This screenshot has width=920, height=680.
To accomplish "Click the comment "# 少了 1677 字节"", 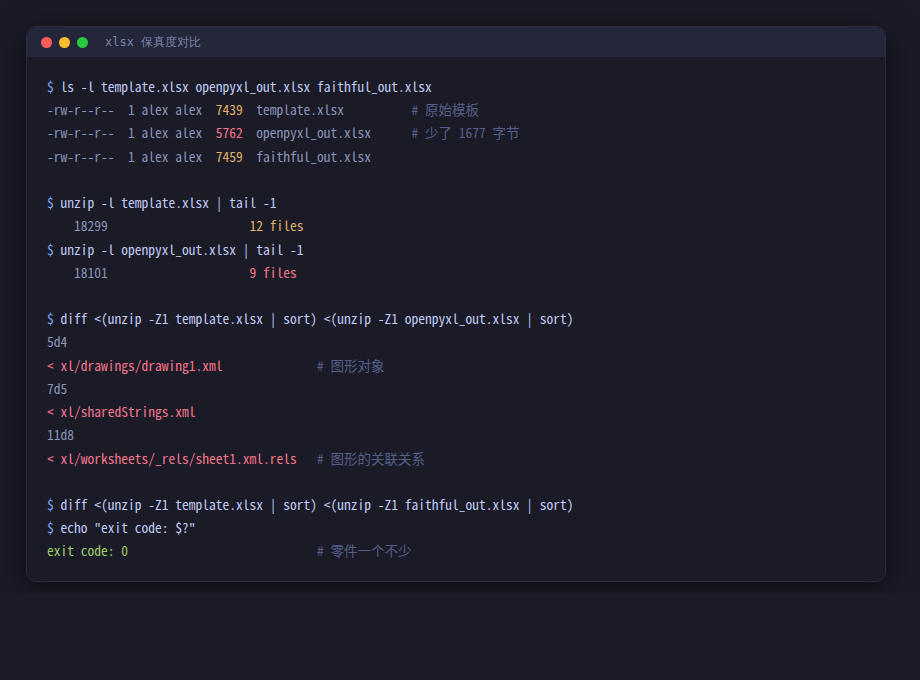I will (465, 134).
